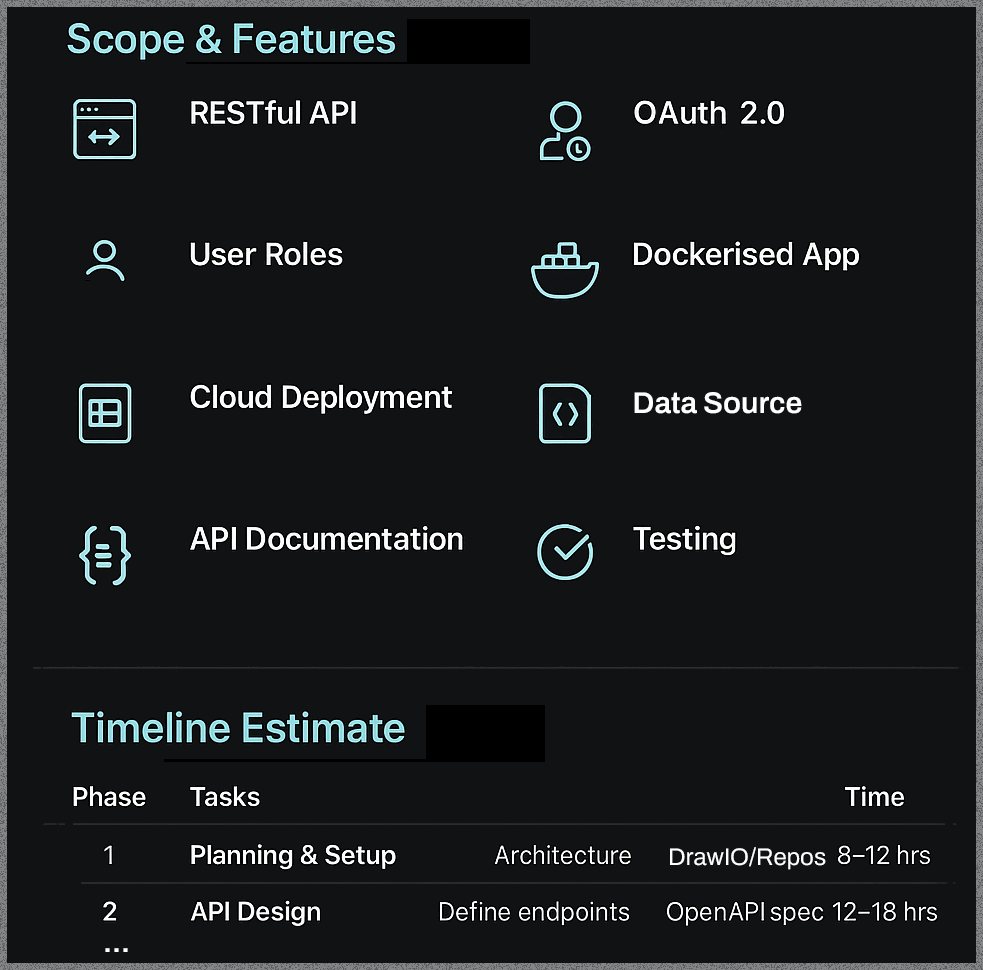This screenshot has height=970, width=983.
Task: Select the Tasks column header
Action: tap(225, 797)
